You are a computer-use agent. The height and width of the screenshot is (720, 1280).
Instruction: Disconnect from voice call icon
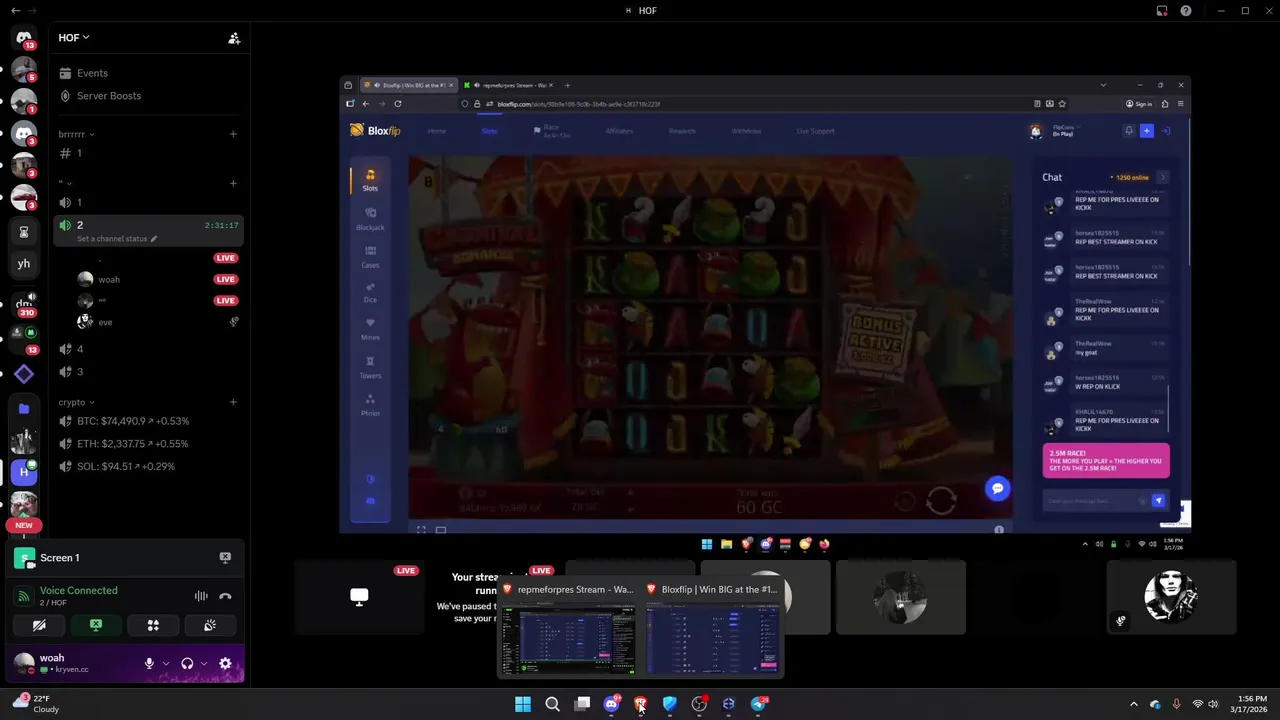225,596
